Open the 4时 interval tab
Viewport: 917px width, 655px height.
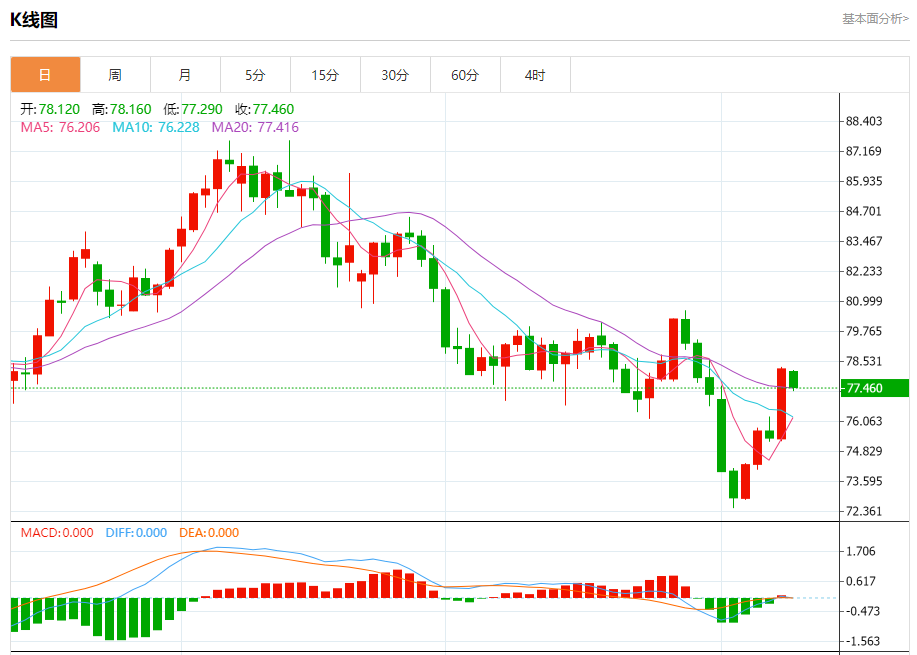(x=535, y=75)
